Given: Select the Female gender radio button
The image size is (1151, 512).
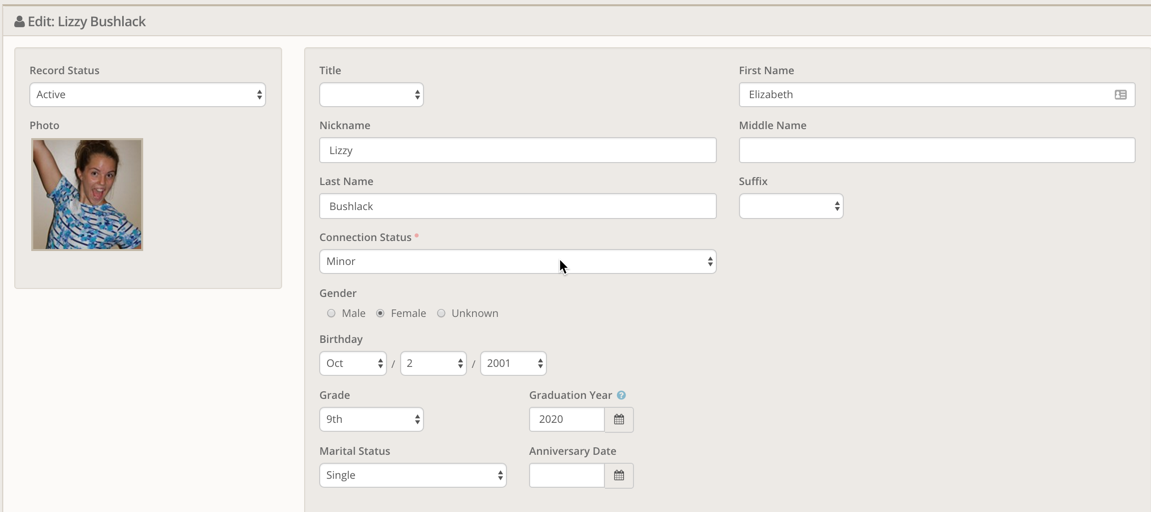Looking at the screenshot, I should tap(380, 314).
